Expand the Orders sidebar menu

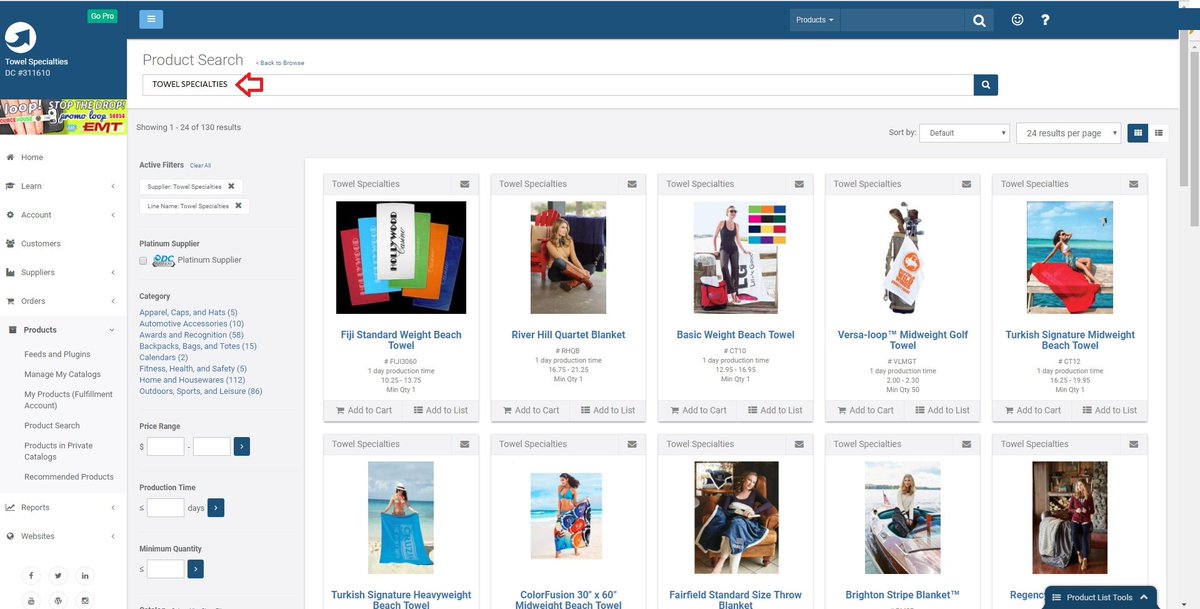click(62, 301)
